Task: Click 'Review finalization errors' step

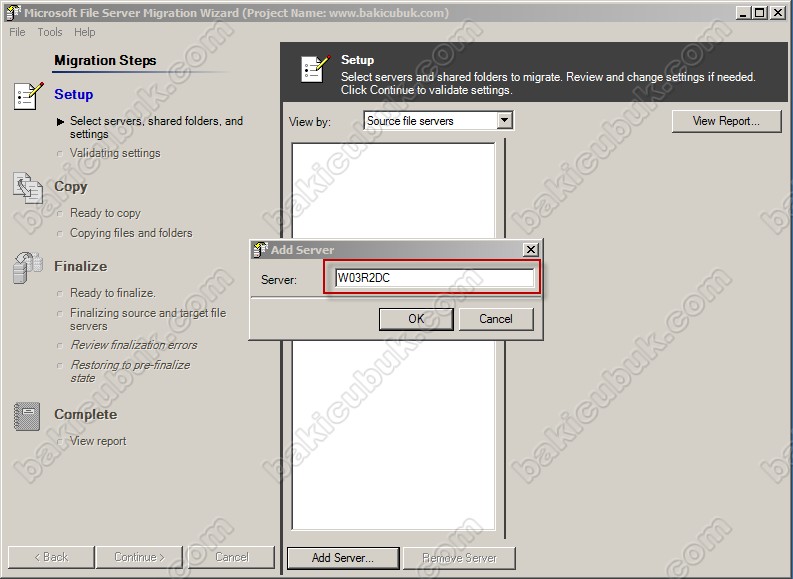Action: pos(134,345)
